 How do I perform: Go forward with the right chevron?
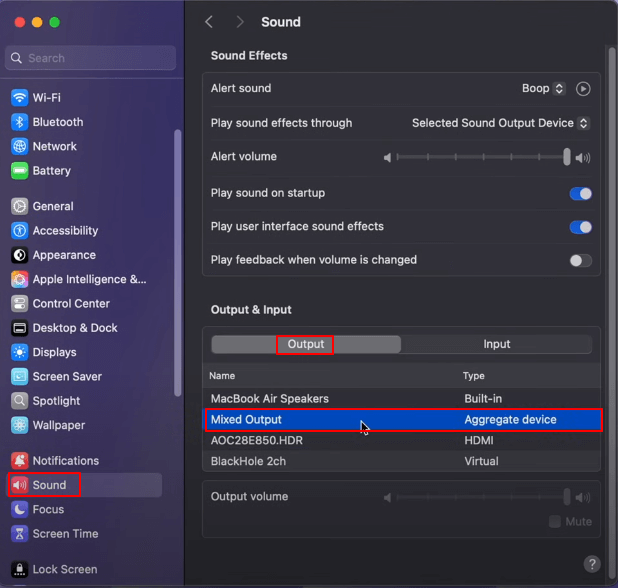240,22
